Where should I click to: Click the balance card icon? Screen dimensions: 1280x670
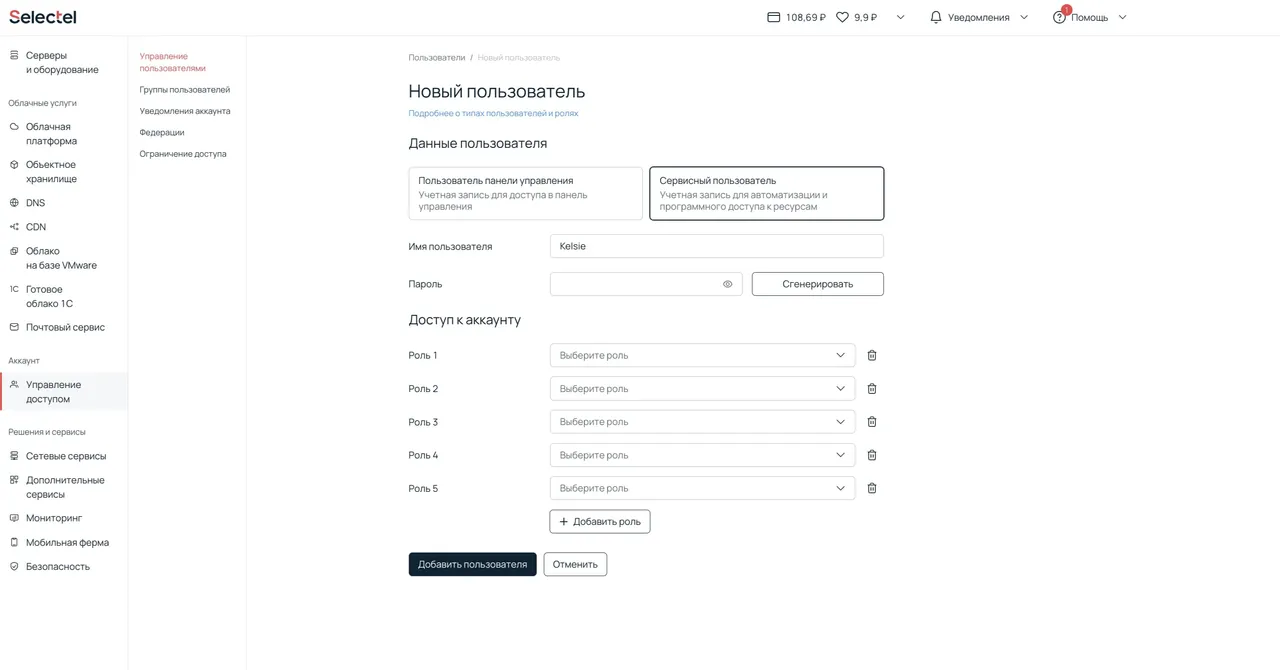(773, 17)
